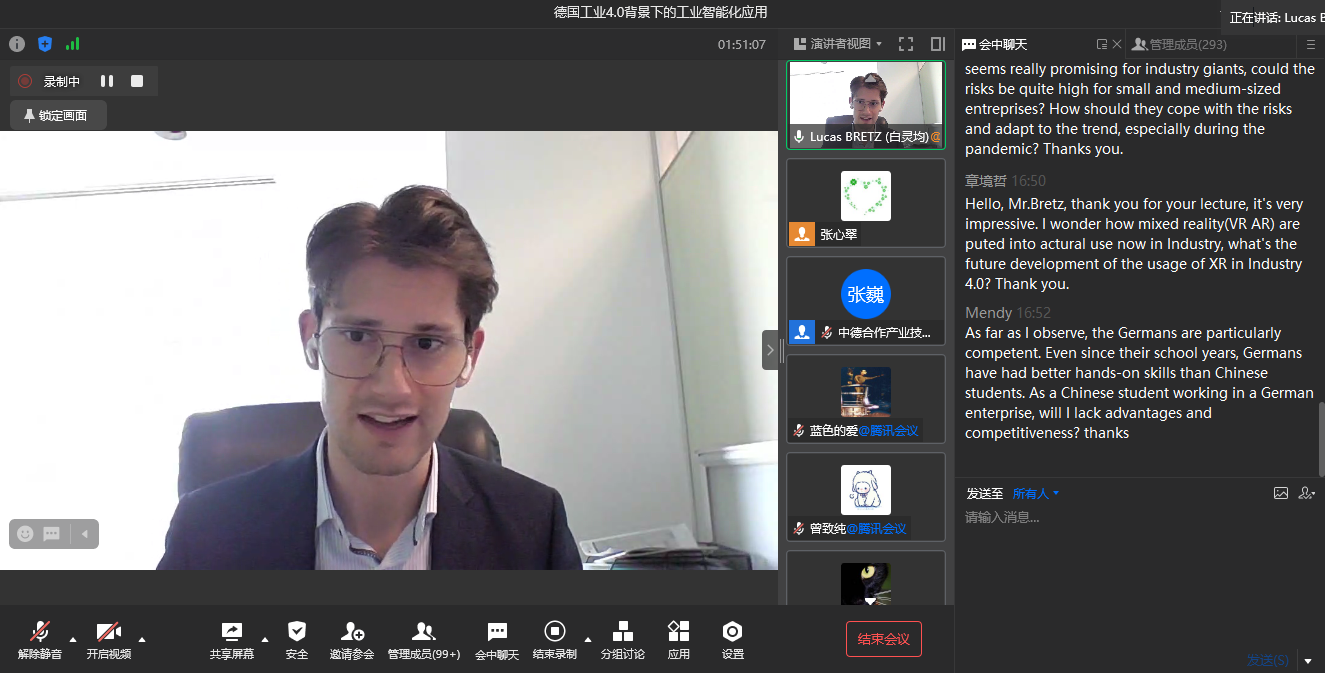Viewport: 1325px width, 673px height.
Task: Click the meeting info icon
Action: pos(17,44)
